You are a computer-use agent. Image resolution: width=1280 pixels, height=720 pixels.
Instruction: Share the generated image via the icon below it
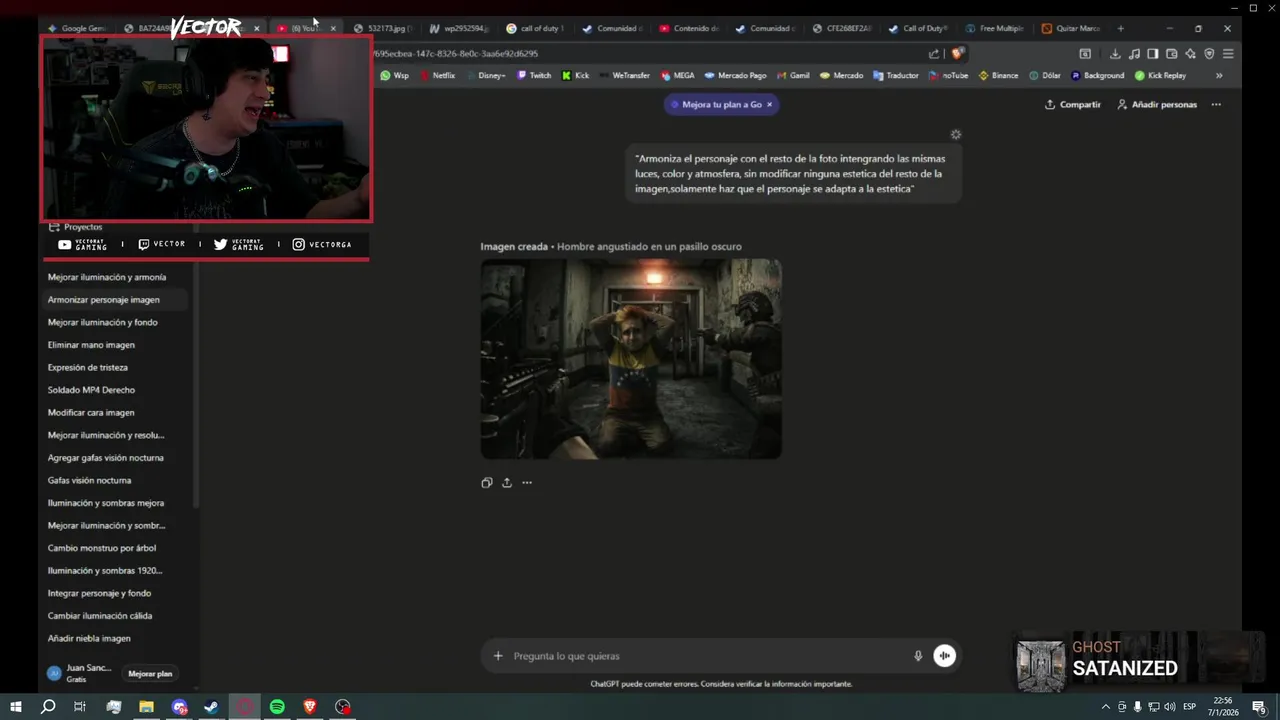507,483
